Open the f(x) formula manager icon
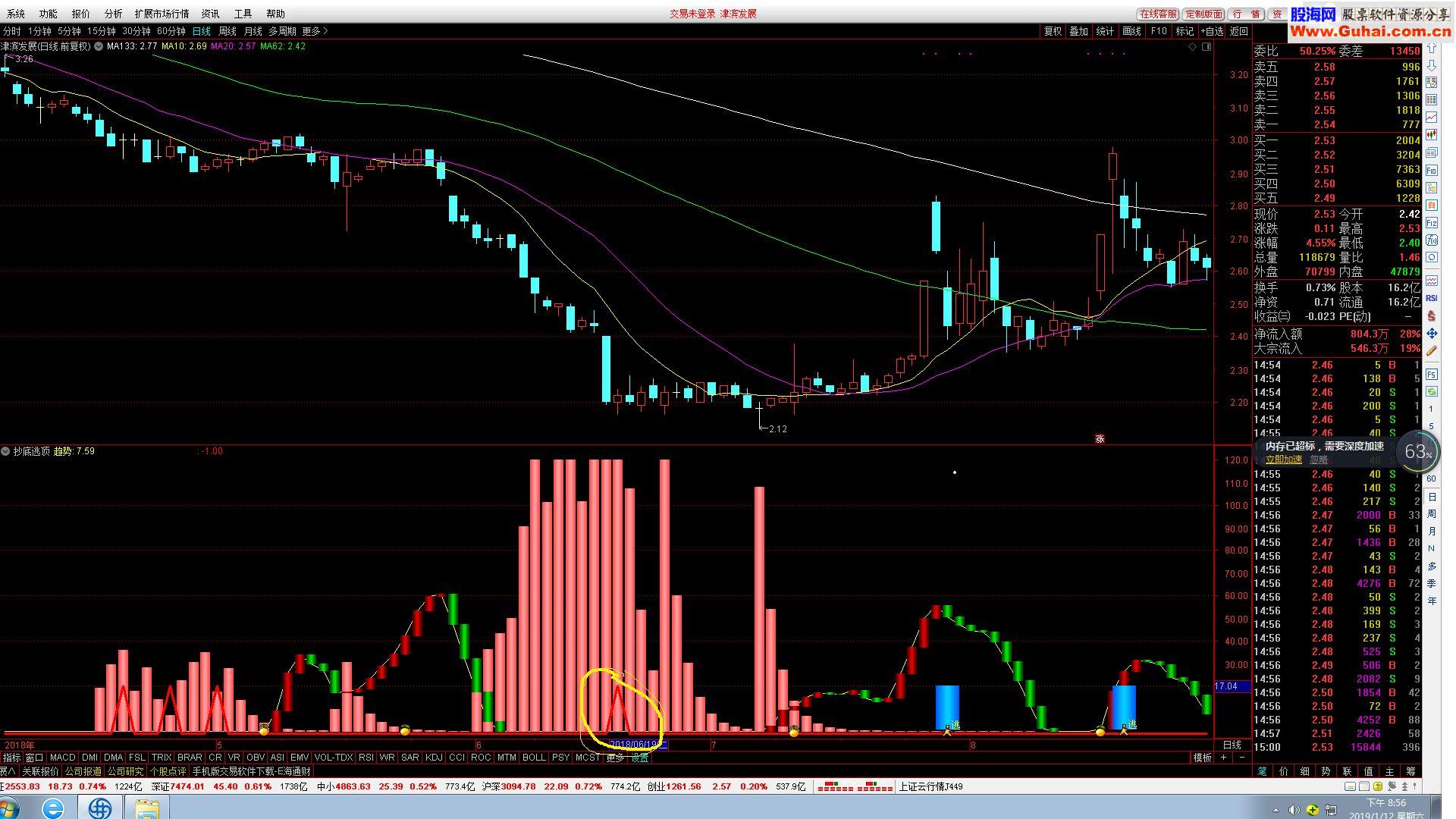This screenshot has height=819, width=1456. click(1431, 240)
